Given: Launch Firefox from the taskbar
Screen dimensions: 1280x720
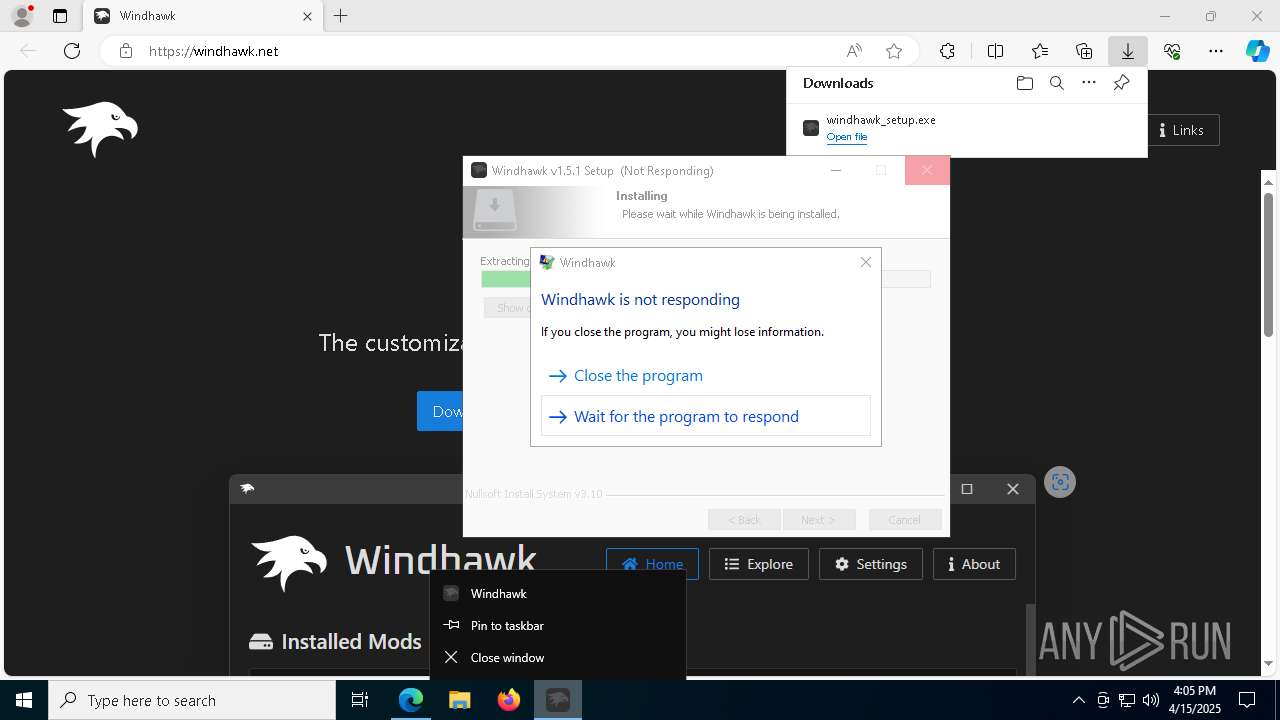Looking at the screenshot, I should click(x=509, y=700).
